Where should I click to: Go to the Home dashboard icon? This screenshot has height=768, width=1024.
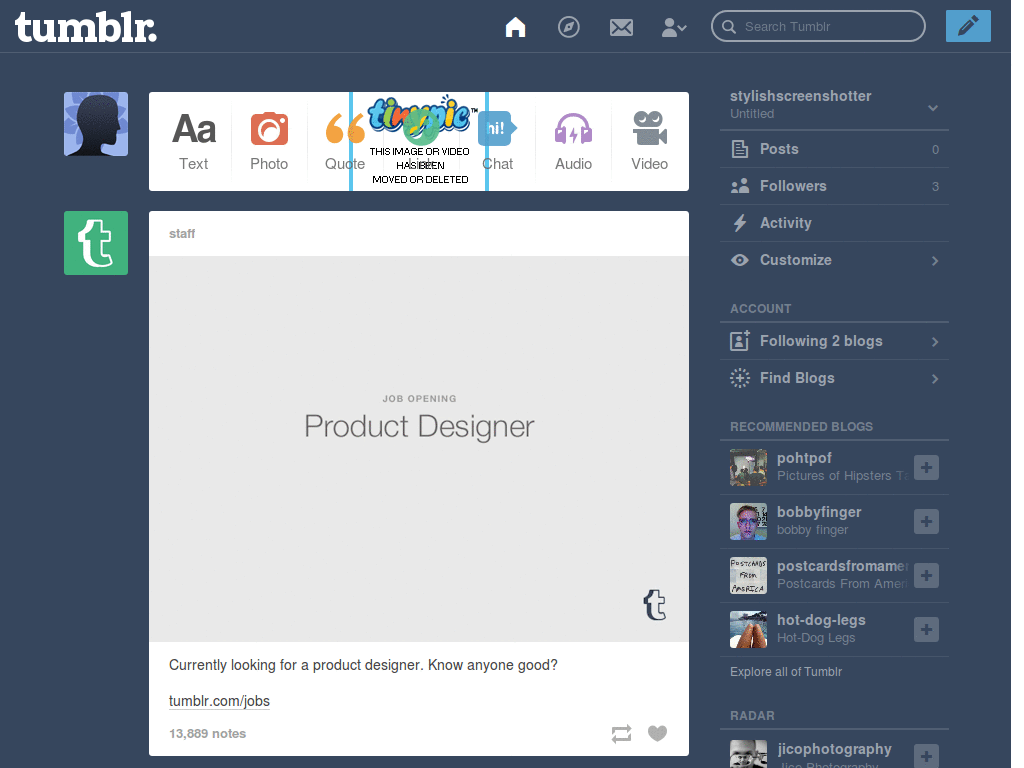click(515, 27)
